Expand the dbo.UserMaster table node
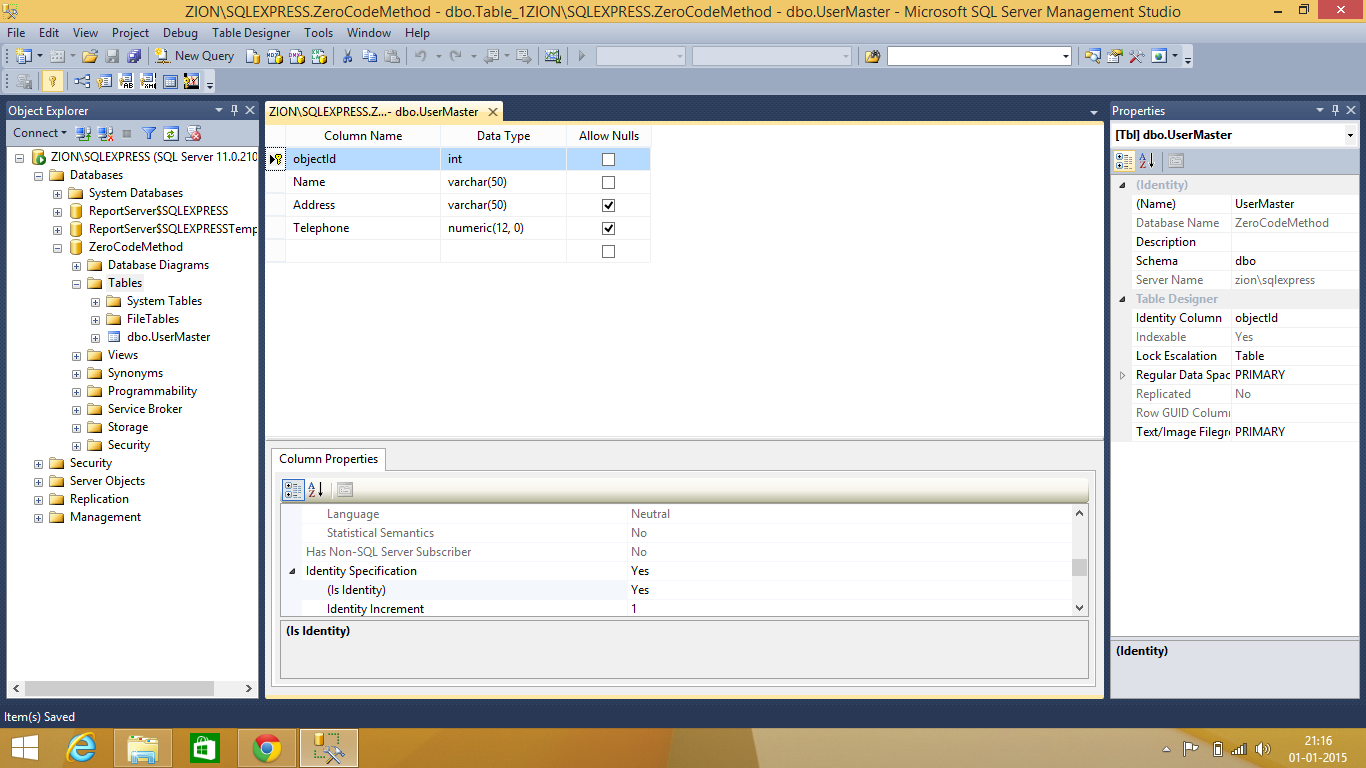The height and width of the screenshot is (768, 1366). click(x=96, y=337)
